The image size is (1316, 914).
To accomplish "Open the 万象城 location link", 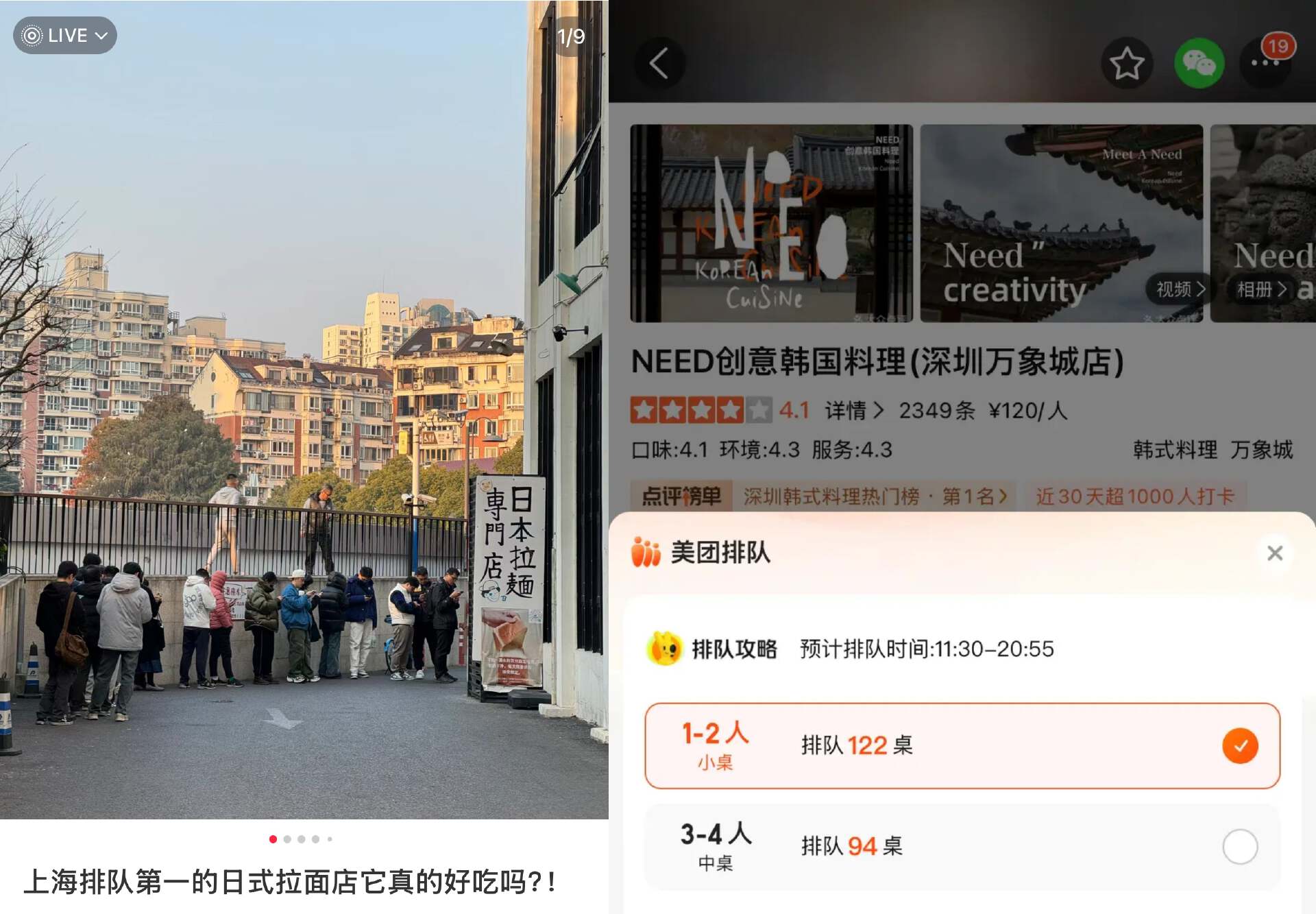I will tap(1261, 450).
